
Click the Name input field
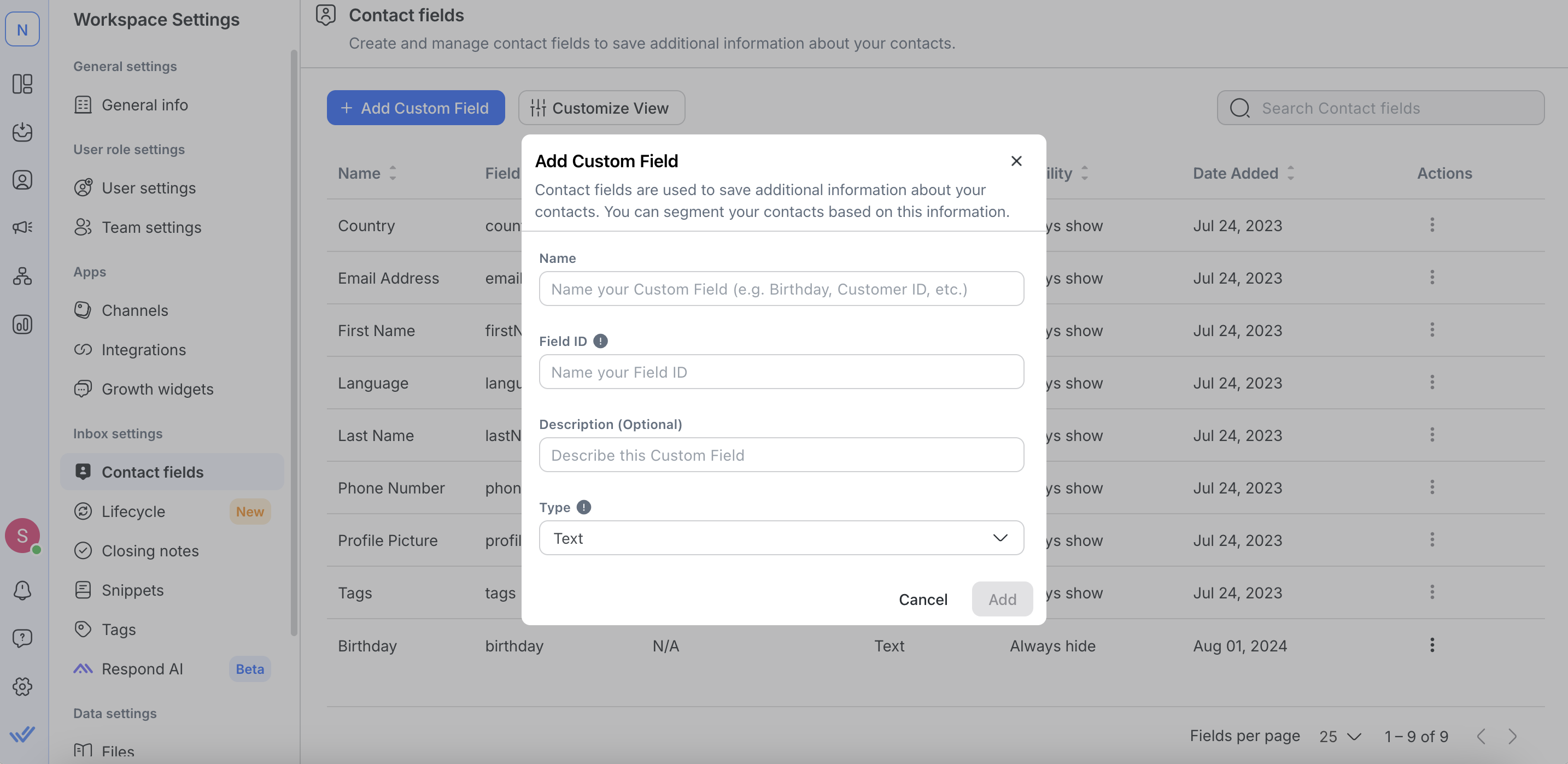coord(781,289)
